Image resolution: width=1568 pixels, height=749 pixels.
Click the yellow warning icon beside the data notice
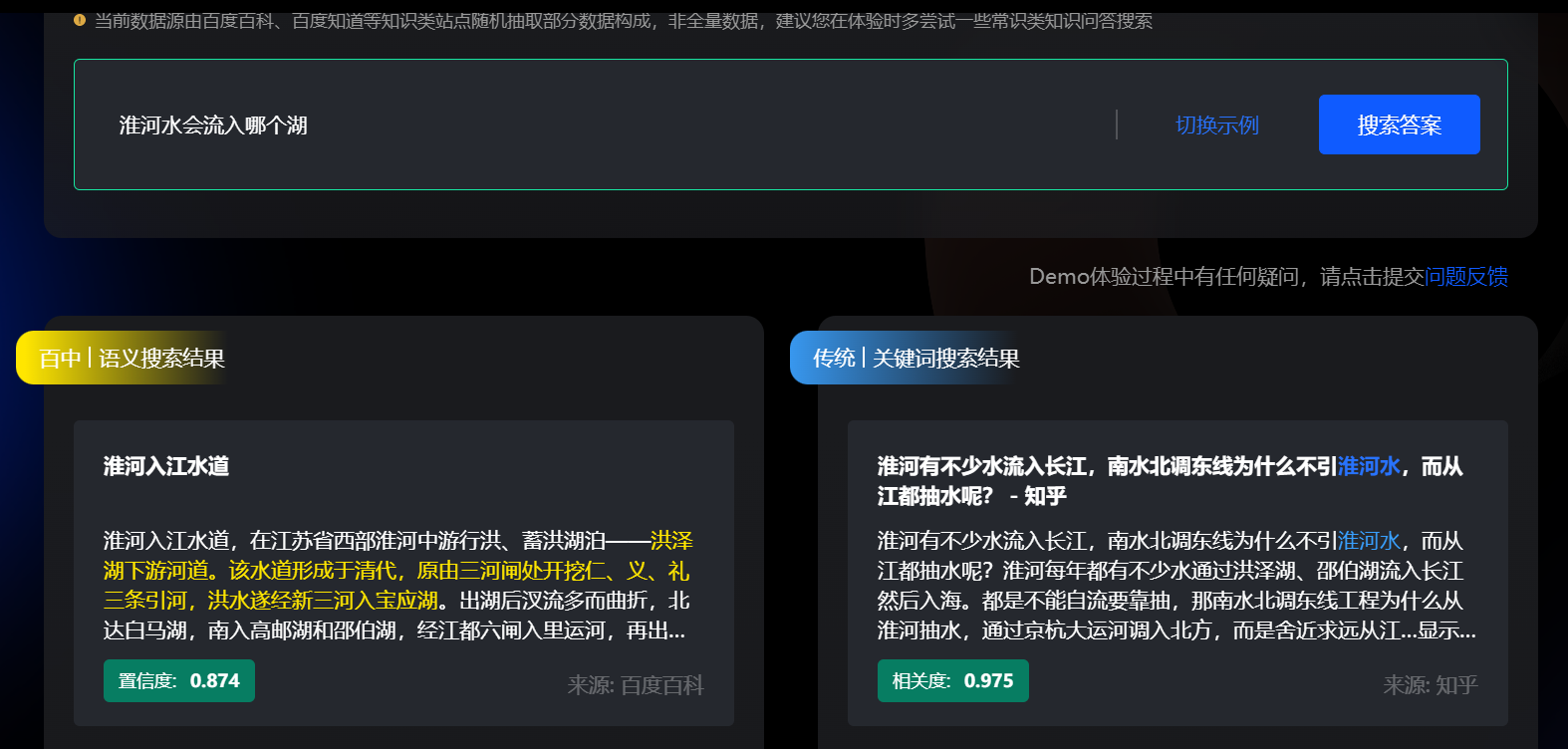pyautogui.click(x=80, y=20)
